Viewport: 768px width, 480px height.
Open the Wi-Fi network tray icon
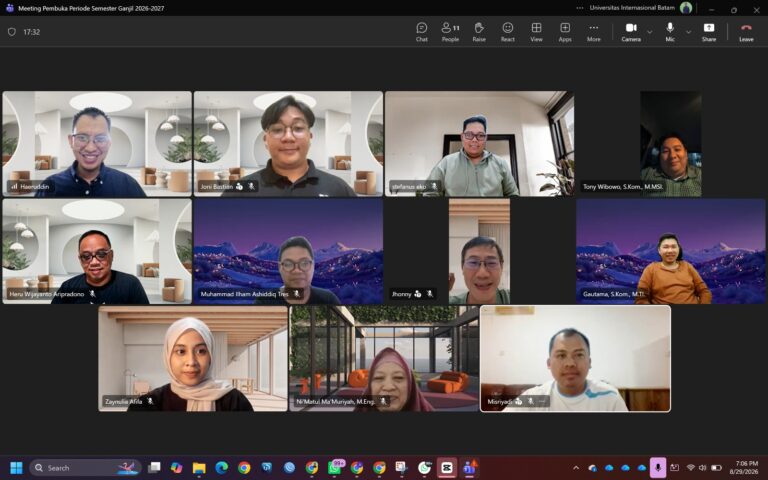click(691, 468)
